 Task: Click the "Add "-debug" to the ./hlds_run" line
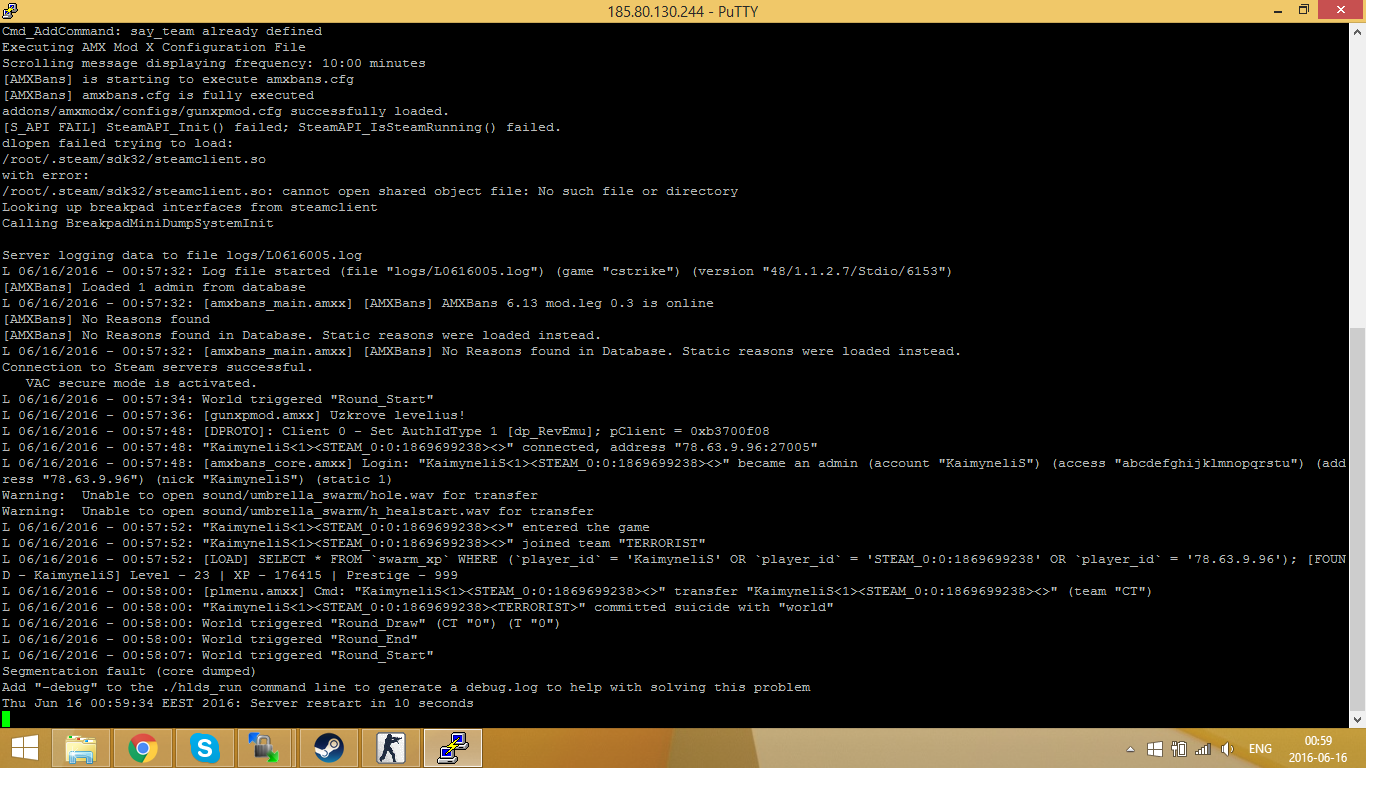coord(405,687)
